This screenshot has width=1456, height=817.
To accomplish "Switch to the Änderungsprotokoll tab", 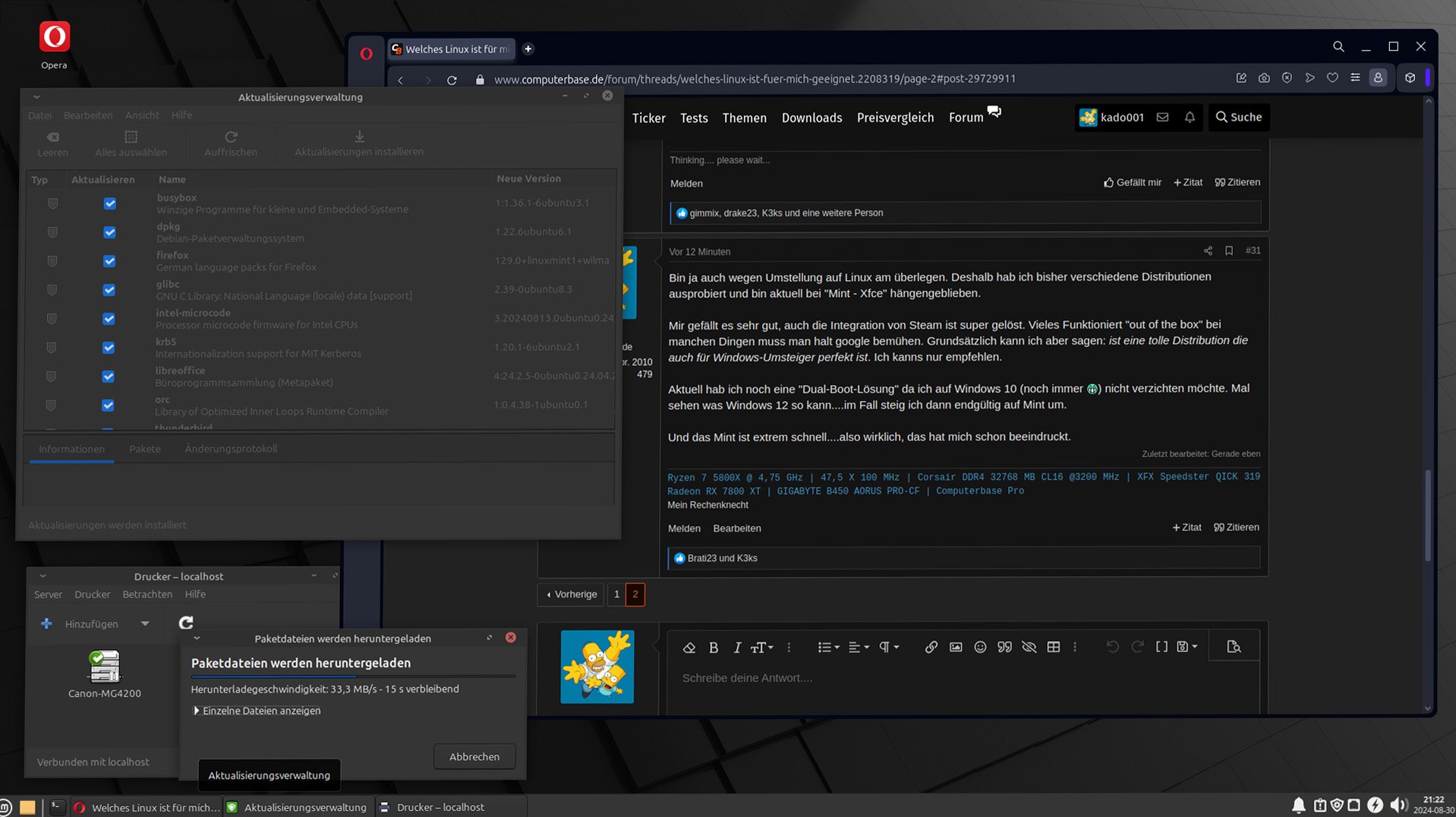I will click(231, 449).
